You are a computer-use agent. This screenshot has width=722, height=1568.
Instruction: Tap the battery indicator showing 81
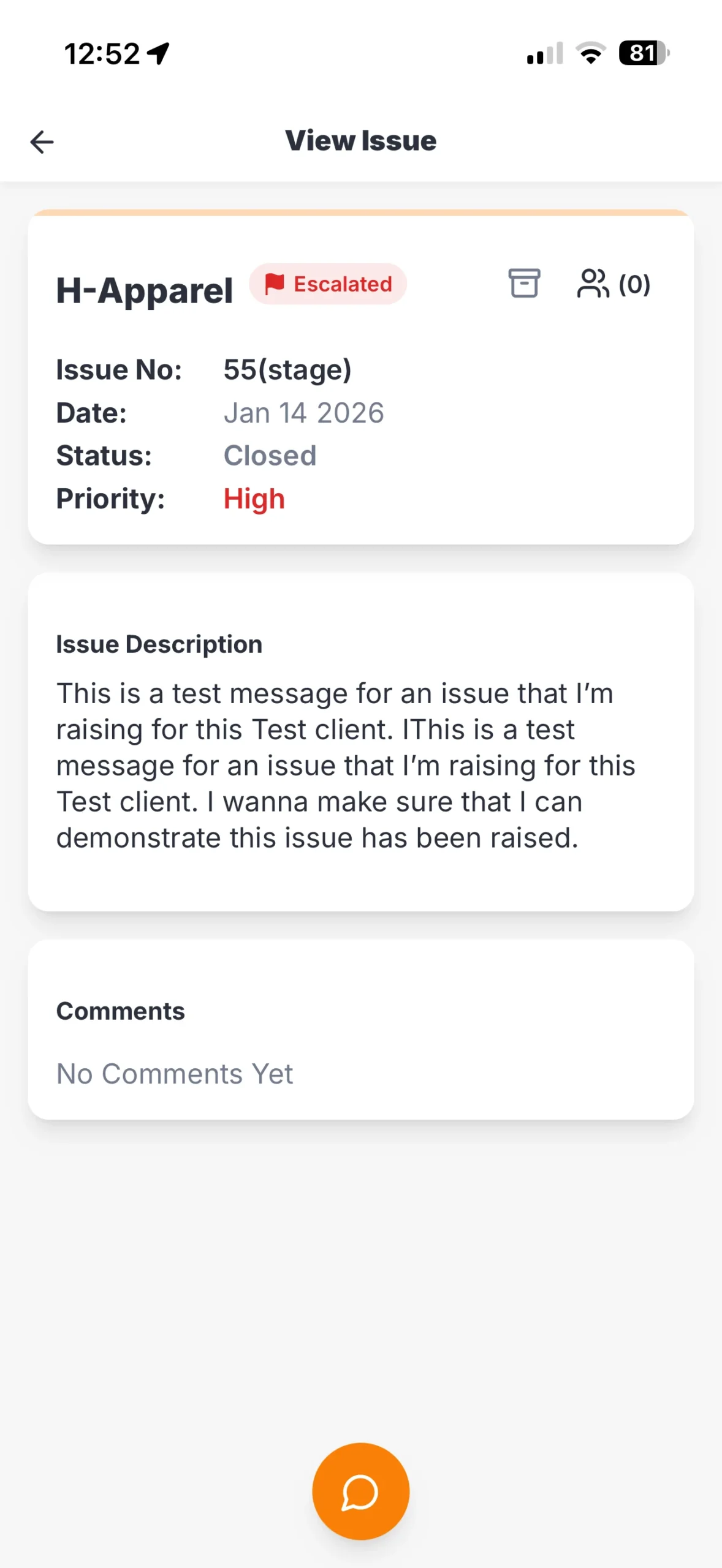(644, 53)
